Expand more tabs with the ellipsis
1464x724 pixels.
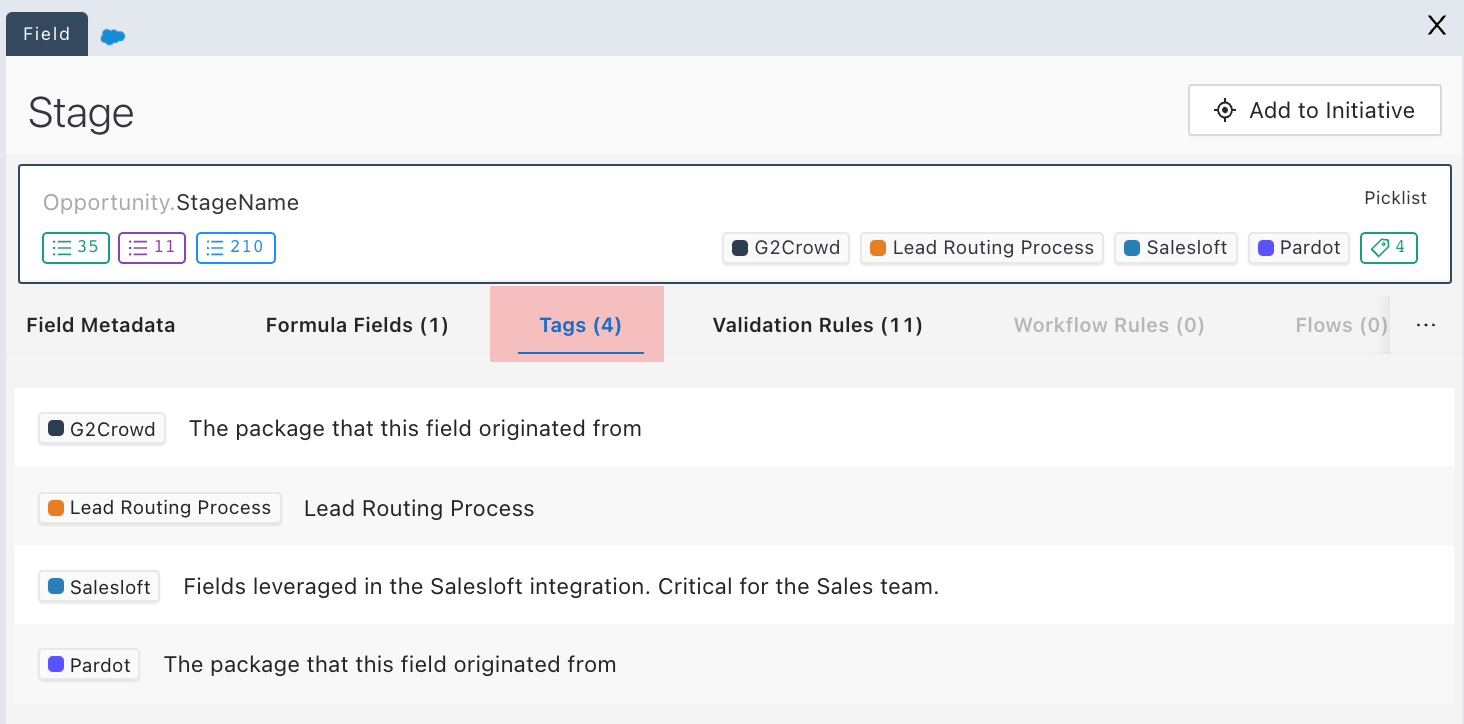[1426, 325]
